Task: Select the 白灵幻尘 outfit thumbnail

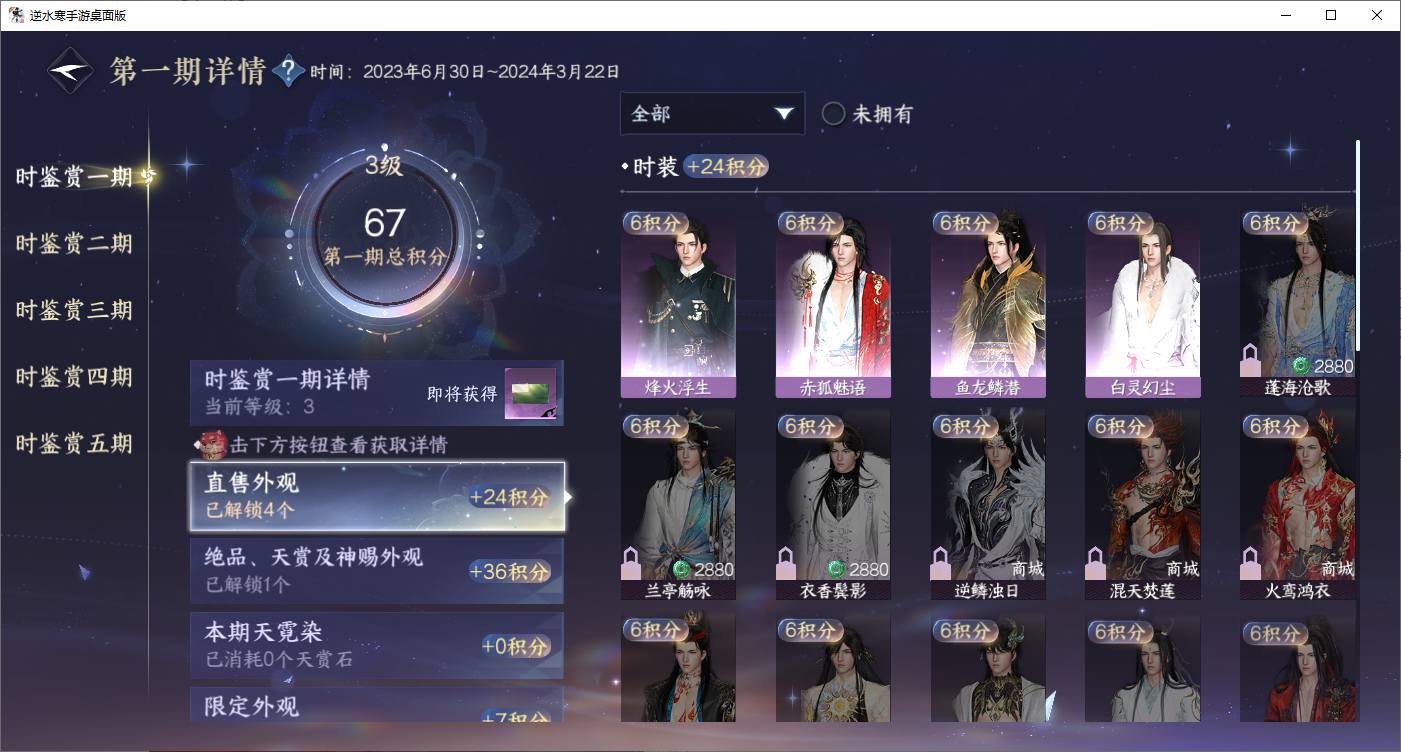Action: point(1143,303)
